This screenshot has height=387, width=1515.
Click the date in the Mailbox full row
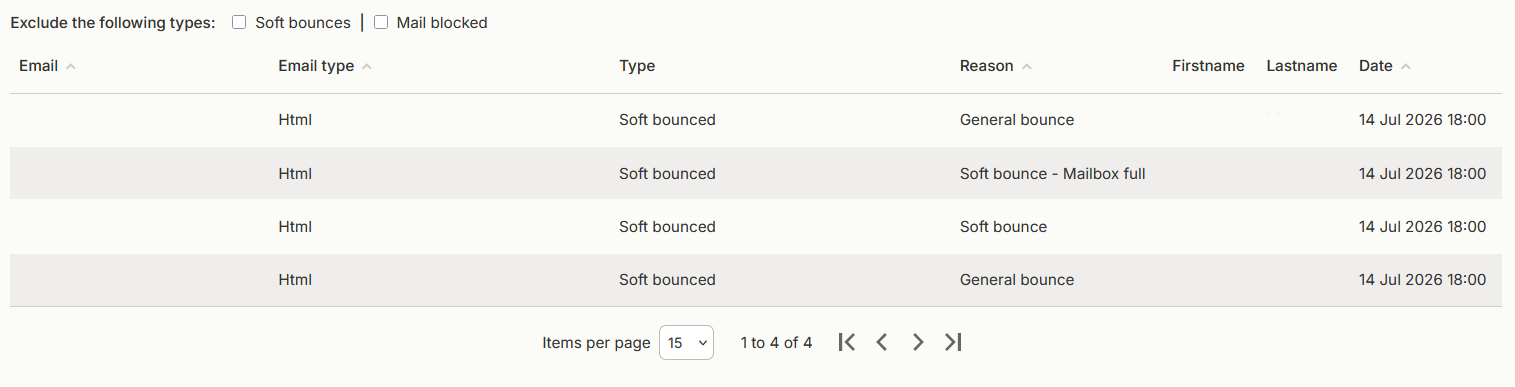coord(1422,174)
